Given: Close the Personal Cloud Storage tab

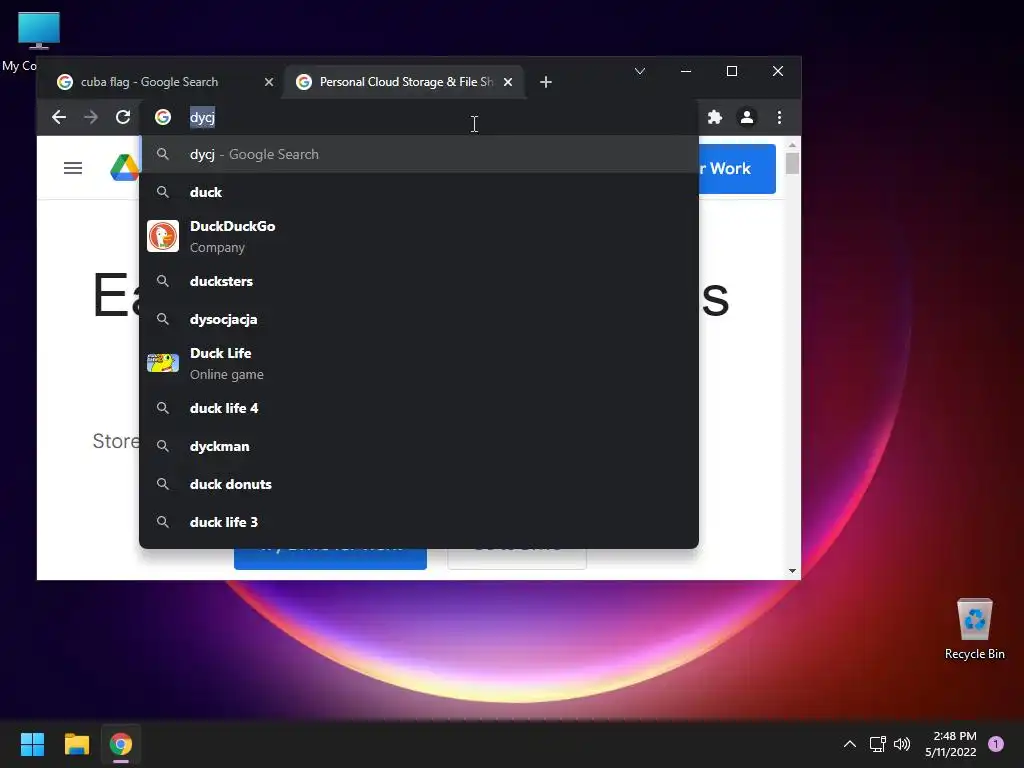Looking at the screenshot, I should tap(508, 82).
